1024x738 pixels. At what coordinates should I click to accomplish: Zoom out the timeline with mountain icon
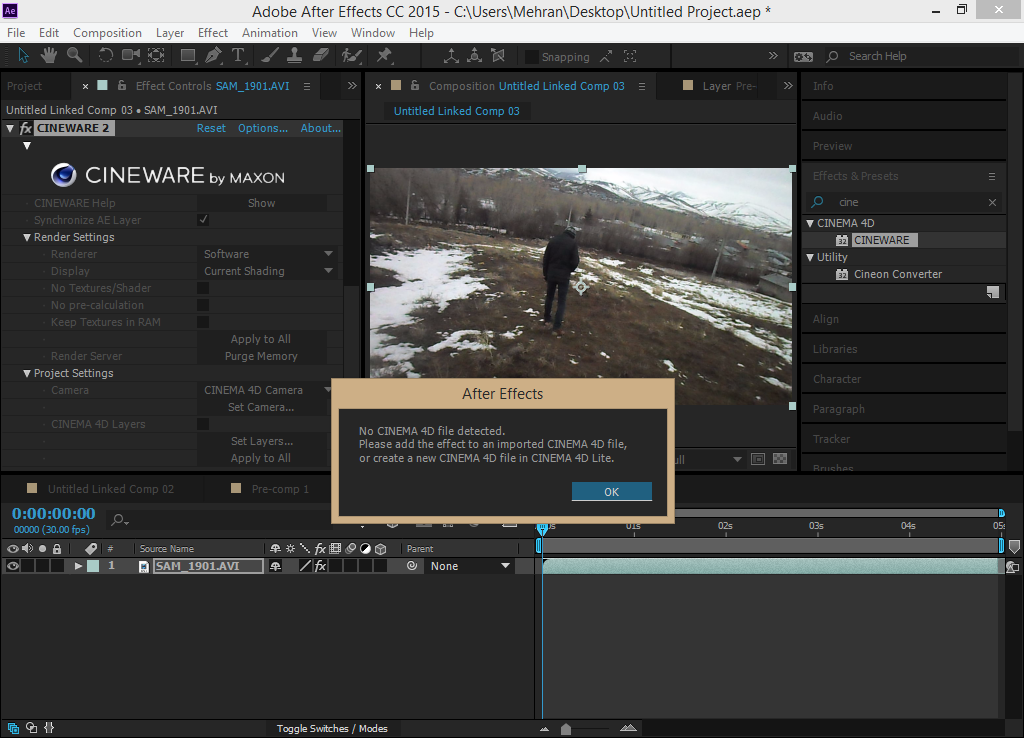(x=544, y=729)
